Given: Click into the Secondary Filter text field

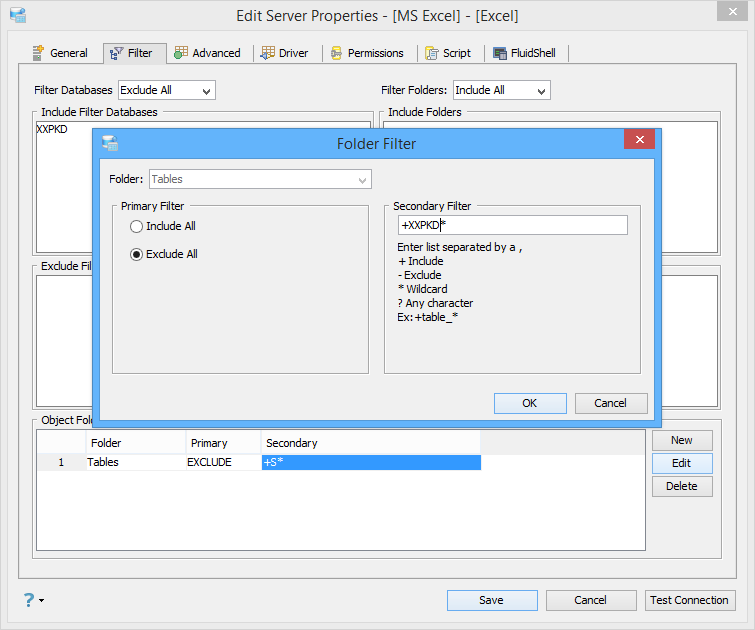Looking at the screenshot, I should point(513,225).
